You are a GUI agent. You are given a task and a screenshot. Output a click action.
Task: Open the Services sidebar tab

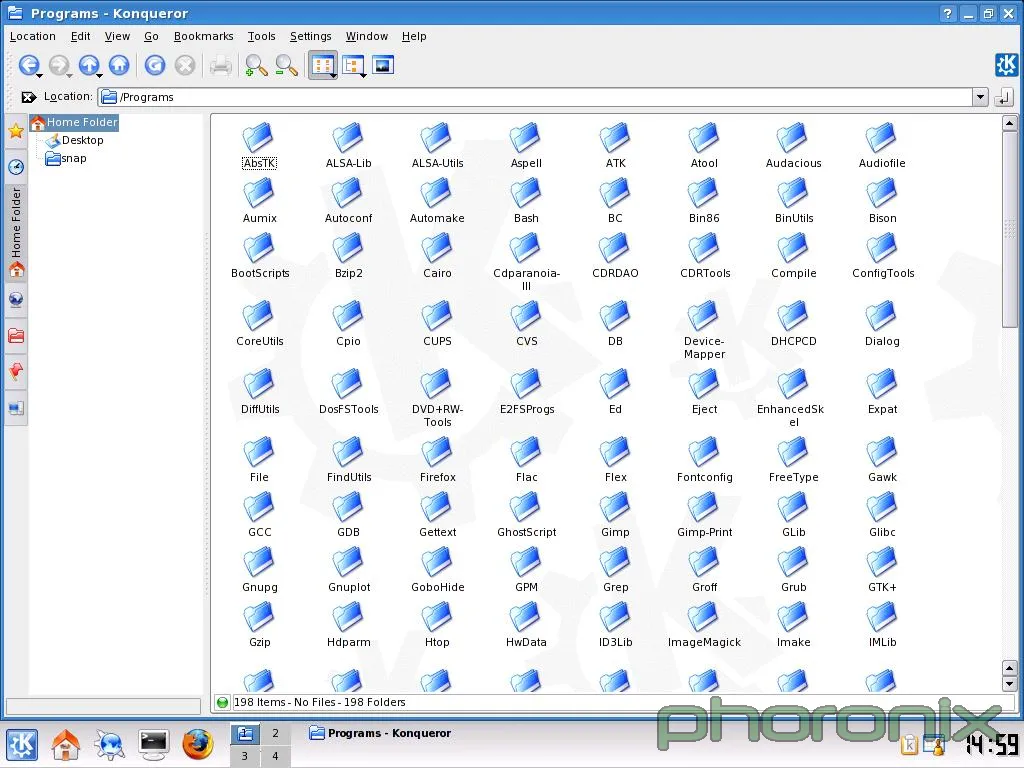(x=16, y=372)
